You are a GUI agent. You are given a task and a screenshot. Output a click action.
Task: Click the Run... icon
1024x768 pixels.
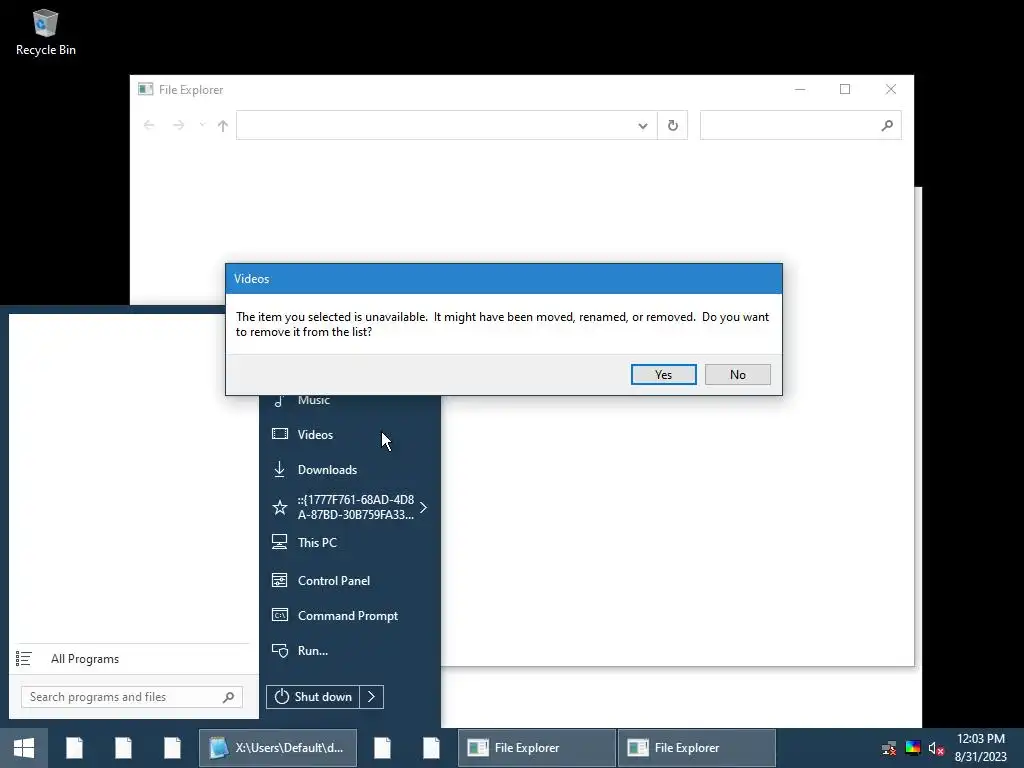pyautogui.click(x=280, y=650)
